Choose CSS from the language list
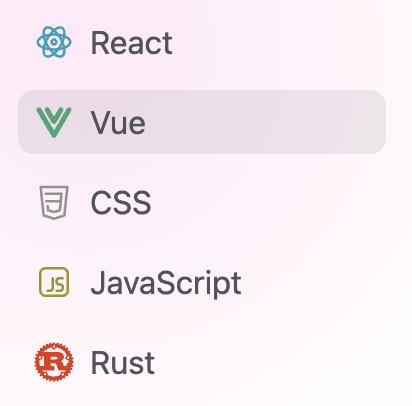This screenshot has width=412, height=406. point(202,202)
